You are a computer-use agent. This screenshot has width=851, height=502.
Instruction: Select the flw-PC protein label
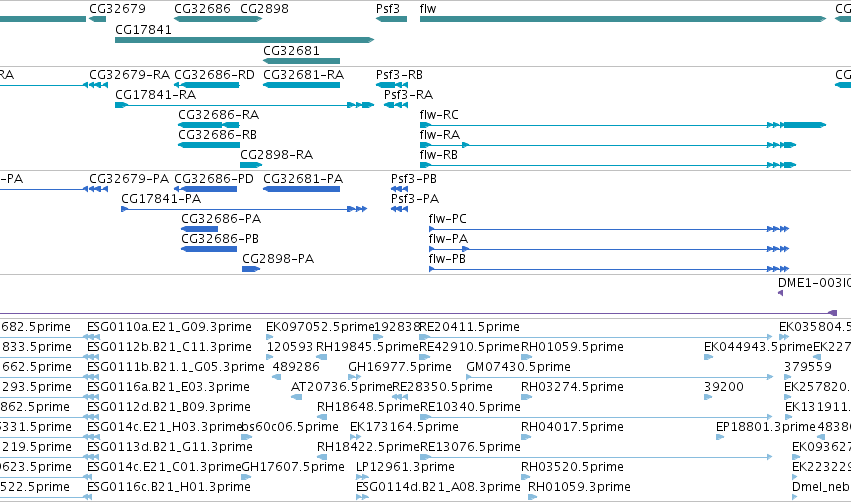(447, 219)
